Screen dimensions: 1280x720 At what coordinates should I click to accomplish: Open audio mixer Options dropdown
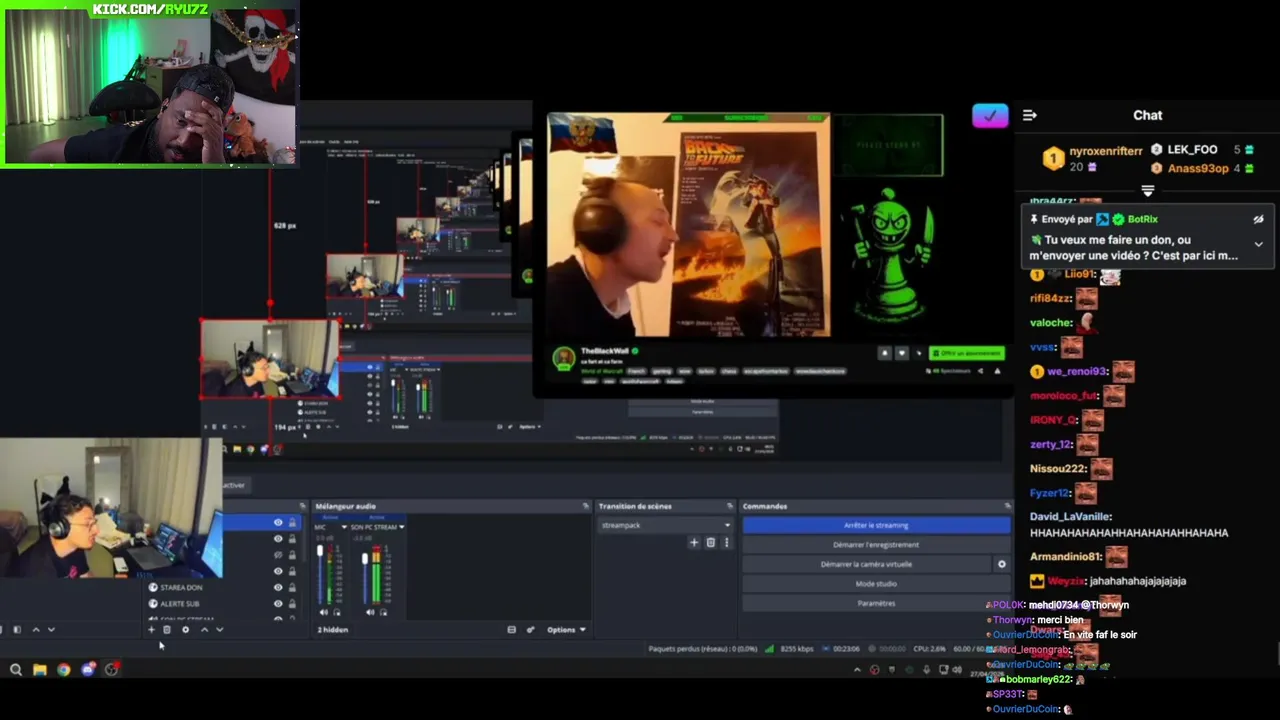click(567, 630)
